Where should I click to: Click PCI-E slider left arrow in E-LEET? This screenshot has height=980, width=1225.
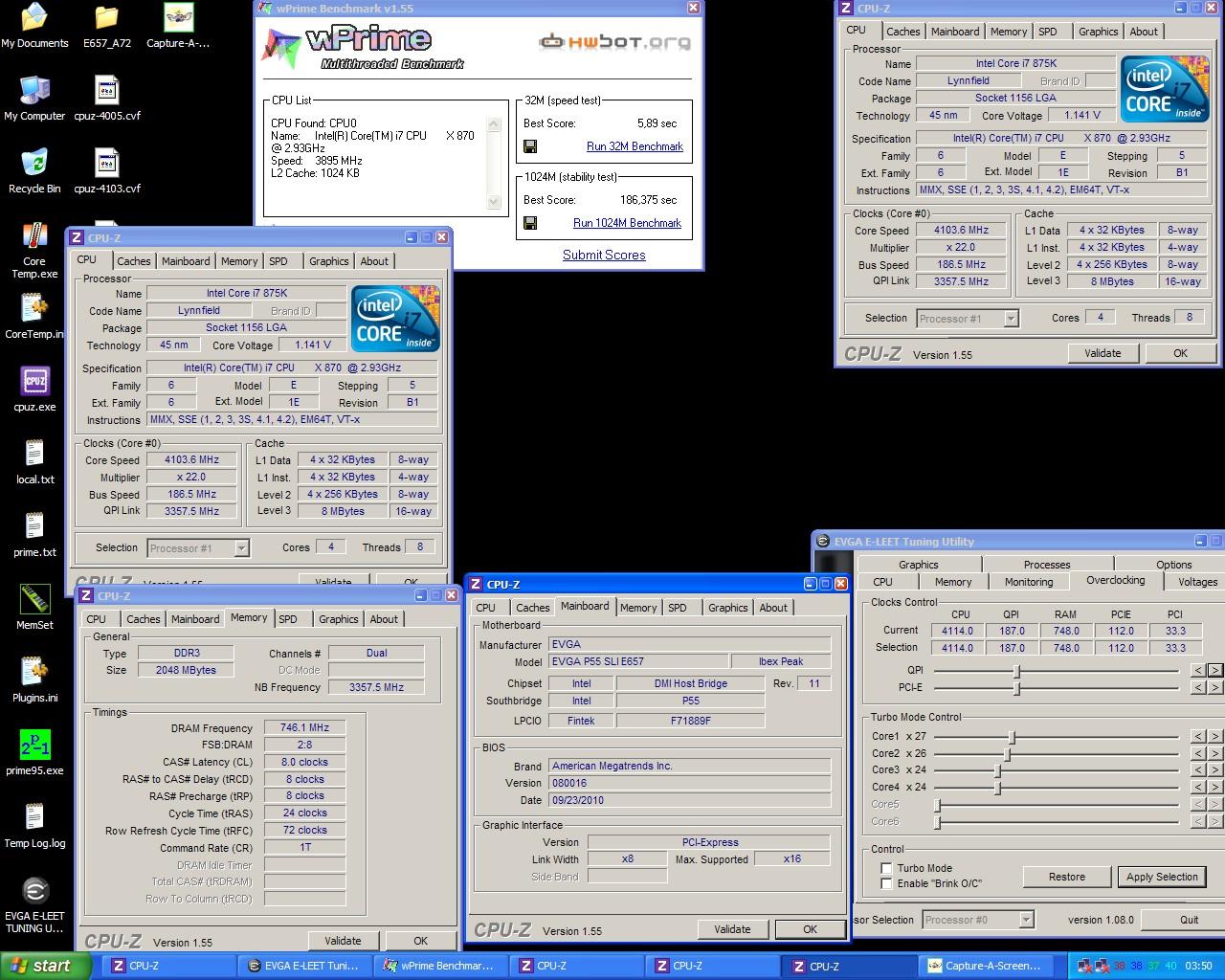click(1197, 687)
